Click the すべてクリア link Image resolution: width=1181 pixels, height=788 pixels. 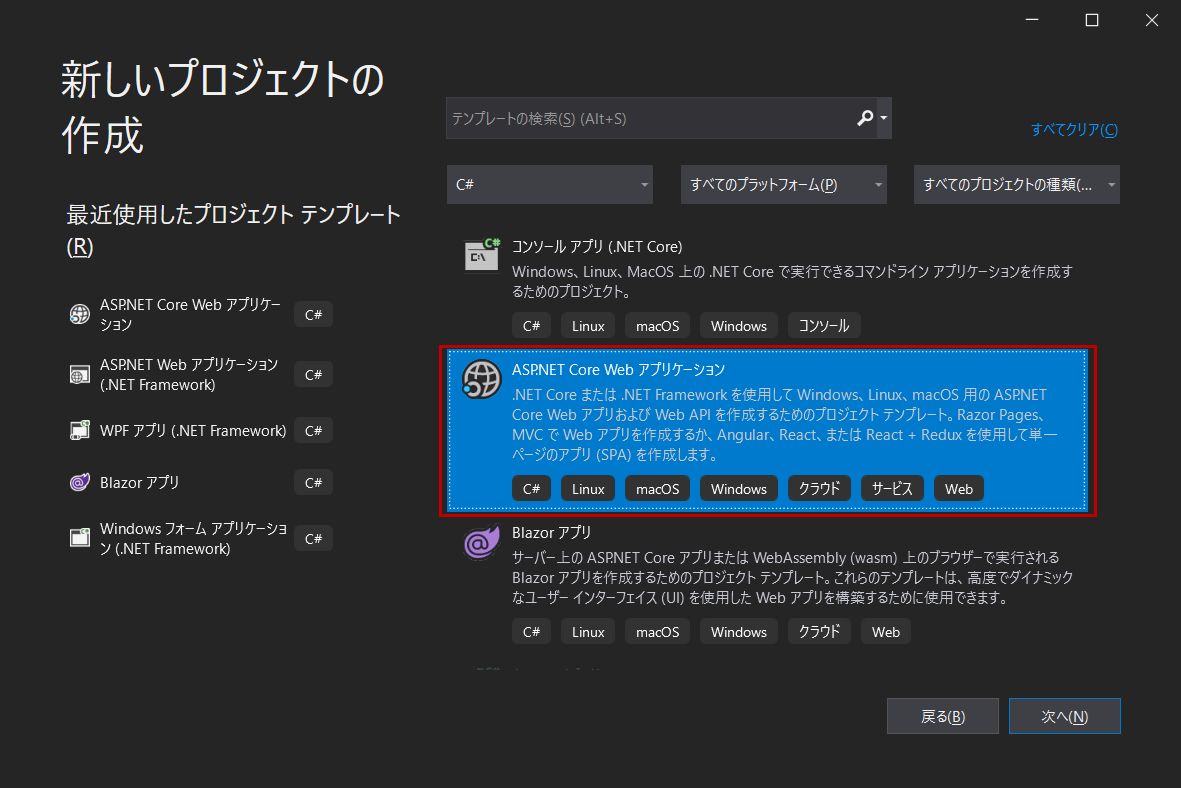tap(1074, 130)
